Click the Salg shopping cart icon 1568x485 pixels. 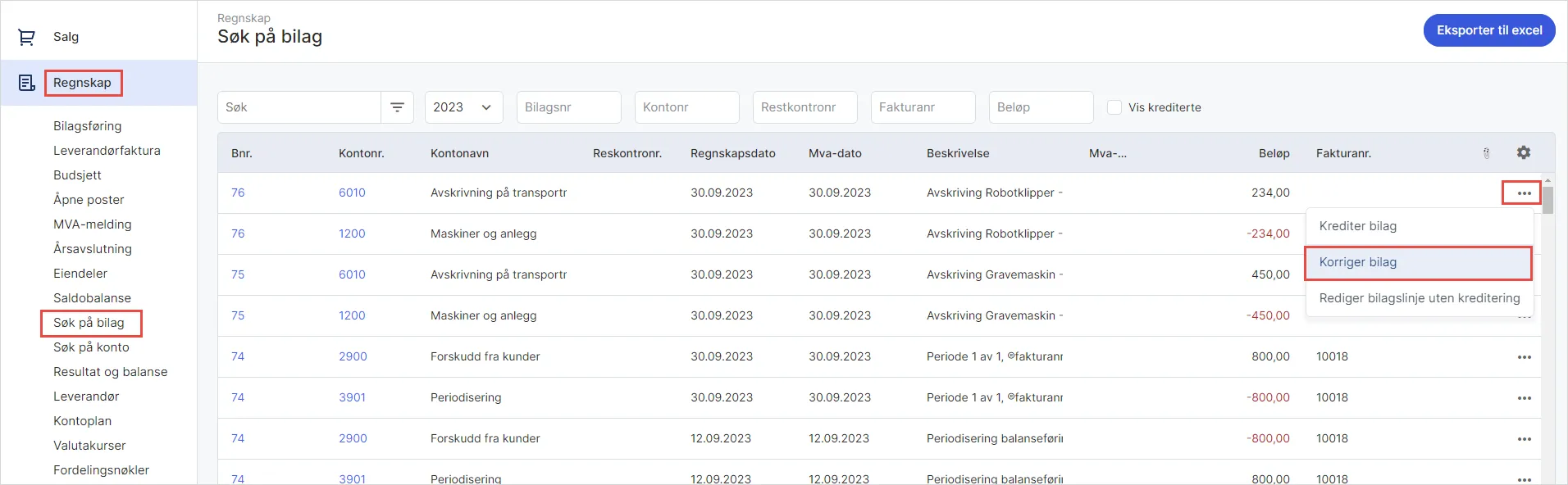[26, 37]
